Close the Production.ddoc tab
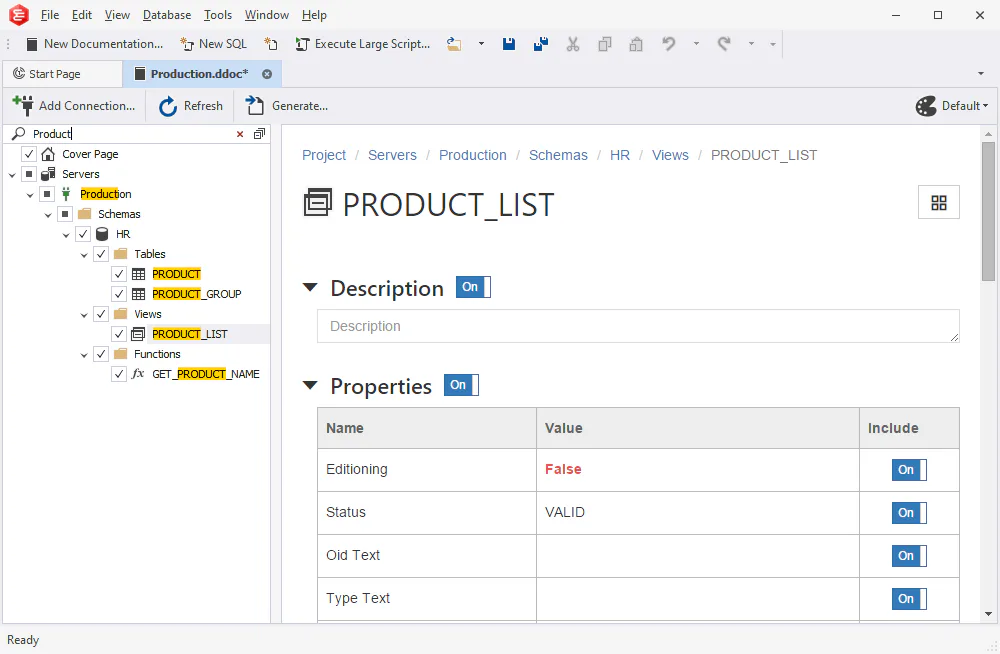This screenshot has width=1000, height=654. tap(267, 74)
